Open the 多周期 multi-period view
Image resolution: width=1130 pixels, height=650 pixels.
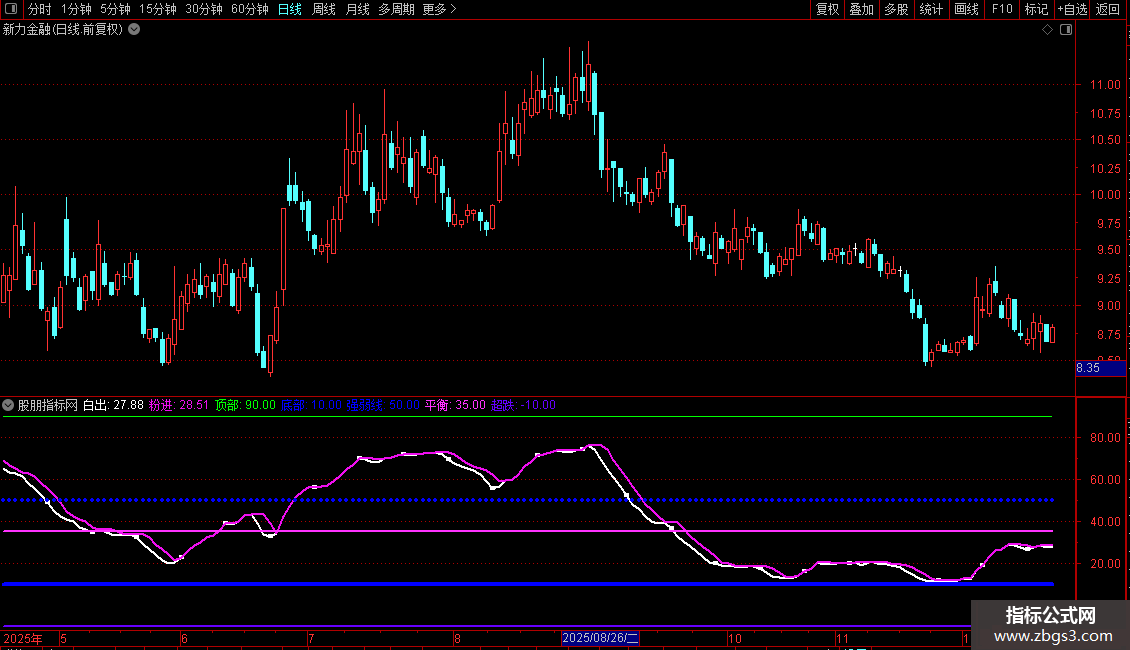(x=397, y=10)
